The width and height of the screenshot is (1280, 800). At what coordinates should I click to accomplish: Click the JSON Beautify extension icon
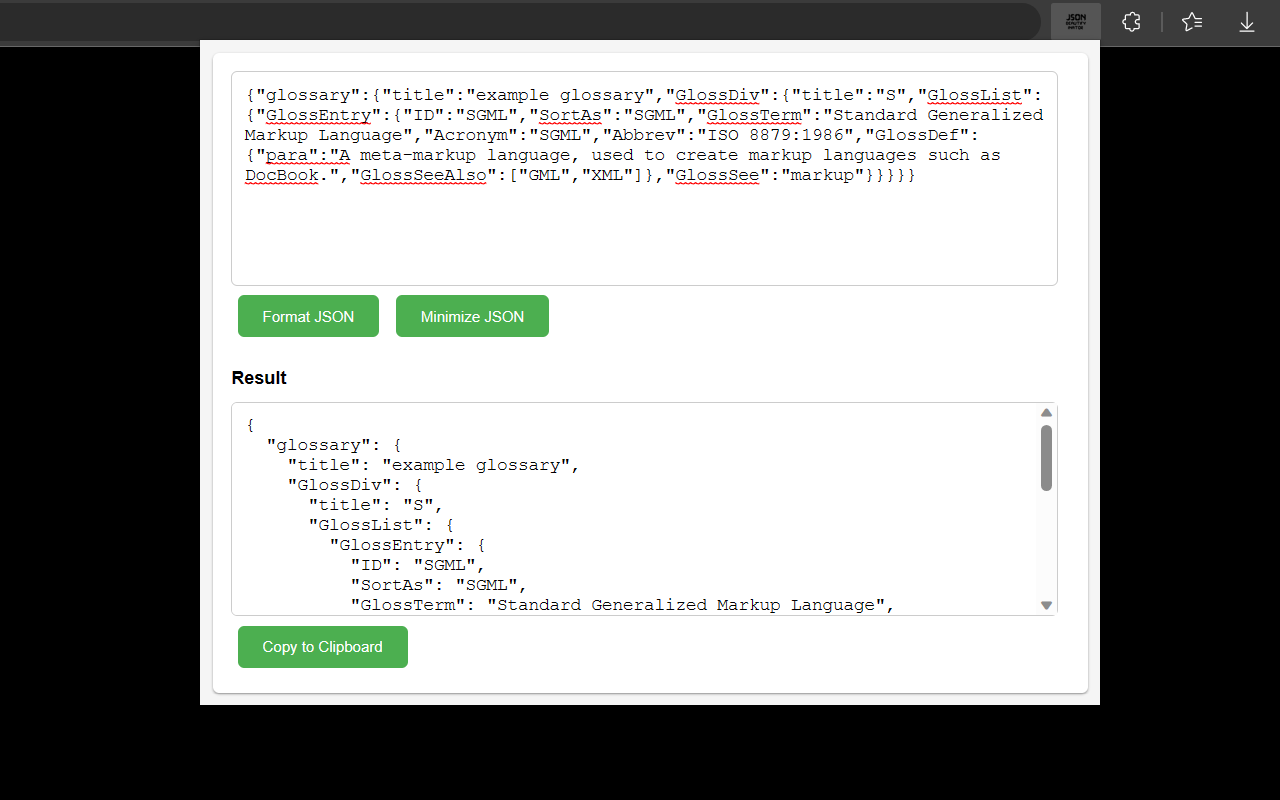point(1076,21)
